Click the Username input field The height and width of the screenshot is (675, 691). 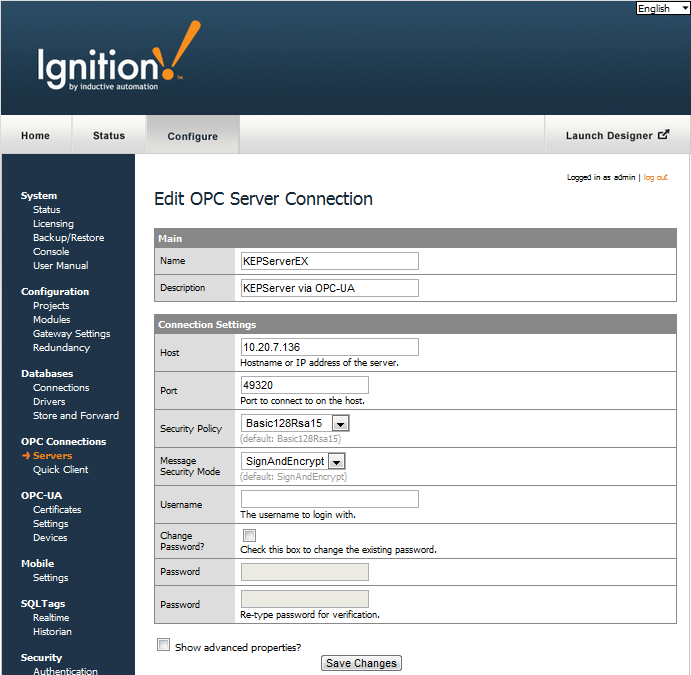[x=330, y=499]
